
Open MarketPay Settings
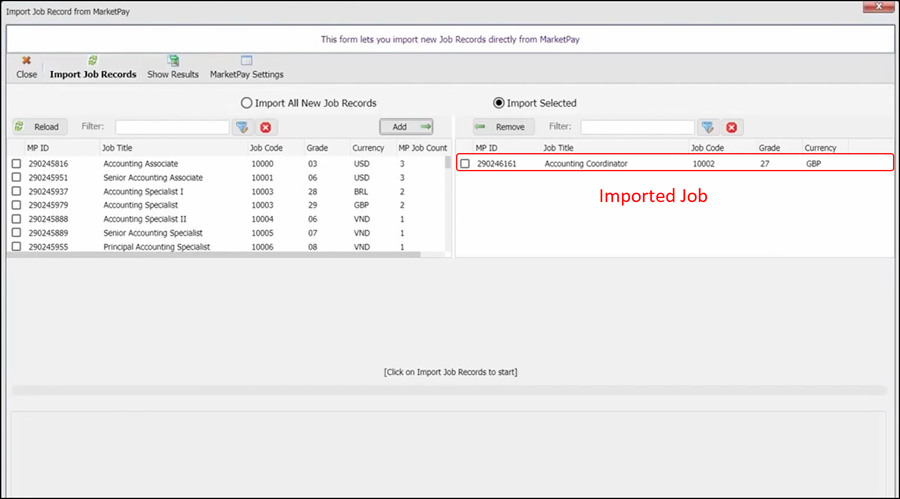(x=246, y=62)
